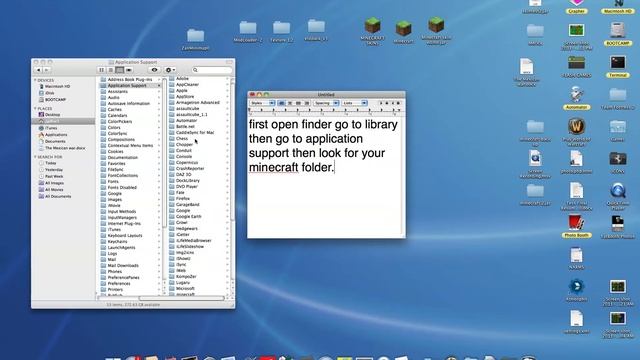Screen dimensions: 640x360
Task: Switch Finder to list view
Action: [110, 70]
